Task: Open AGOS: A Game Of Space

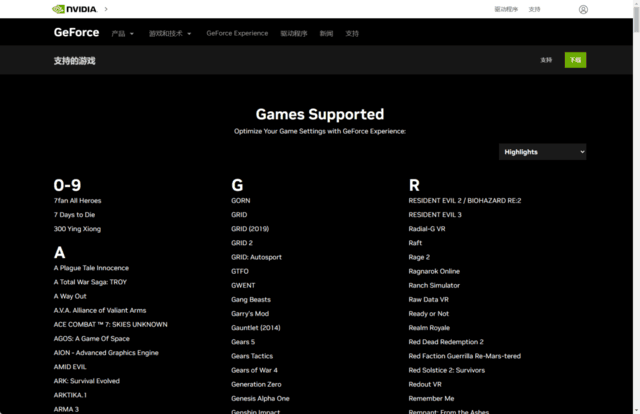Action: point(91,339)
